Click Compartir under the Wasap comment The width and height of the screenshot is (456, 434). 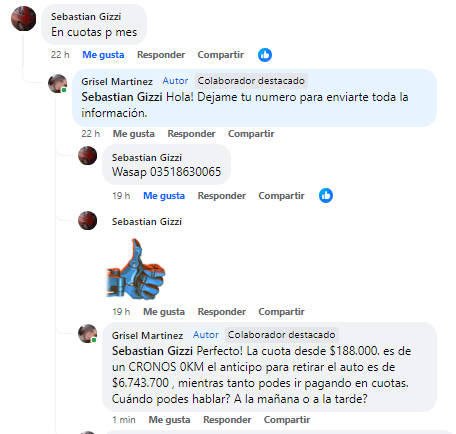click(281, 196)
